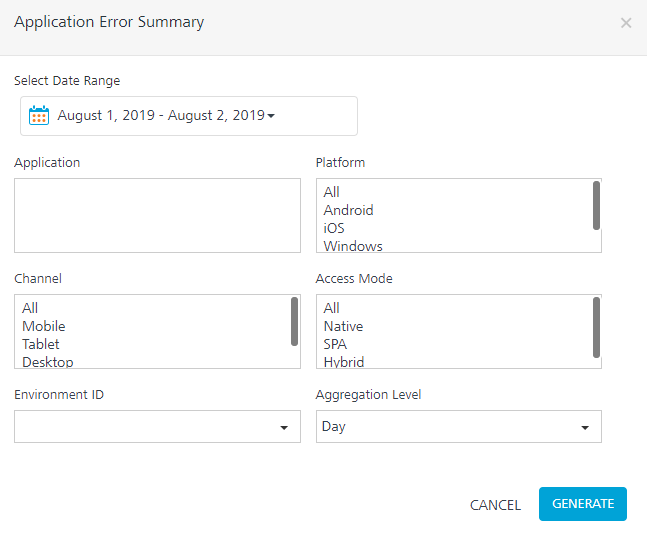Click the Channel list scrollbar
The height and width of the screenshot is (538, 647).
(x=294, y=321)
